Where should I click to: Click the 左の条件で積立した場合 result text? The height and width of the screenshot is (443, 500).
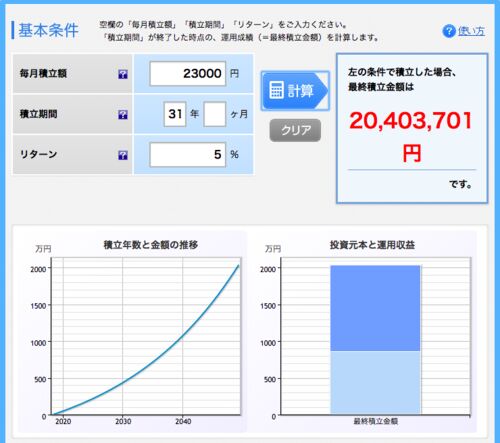coord(402,72)
